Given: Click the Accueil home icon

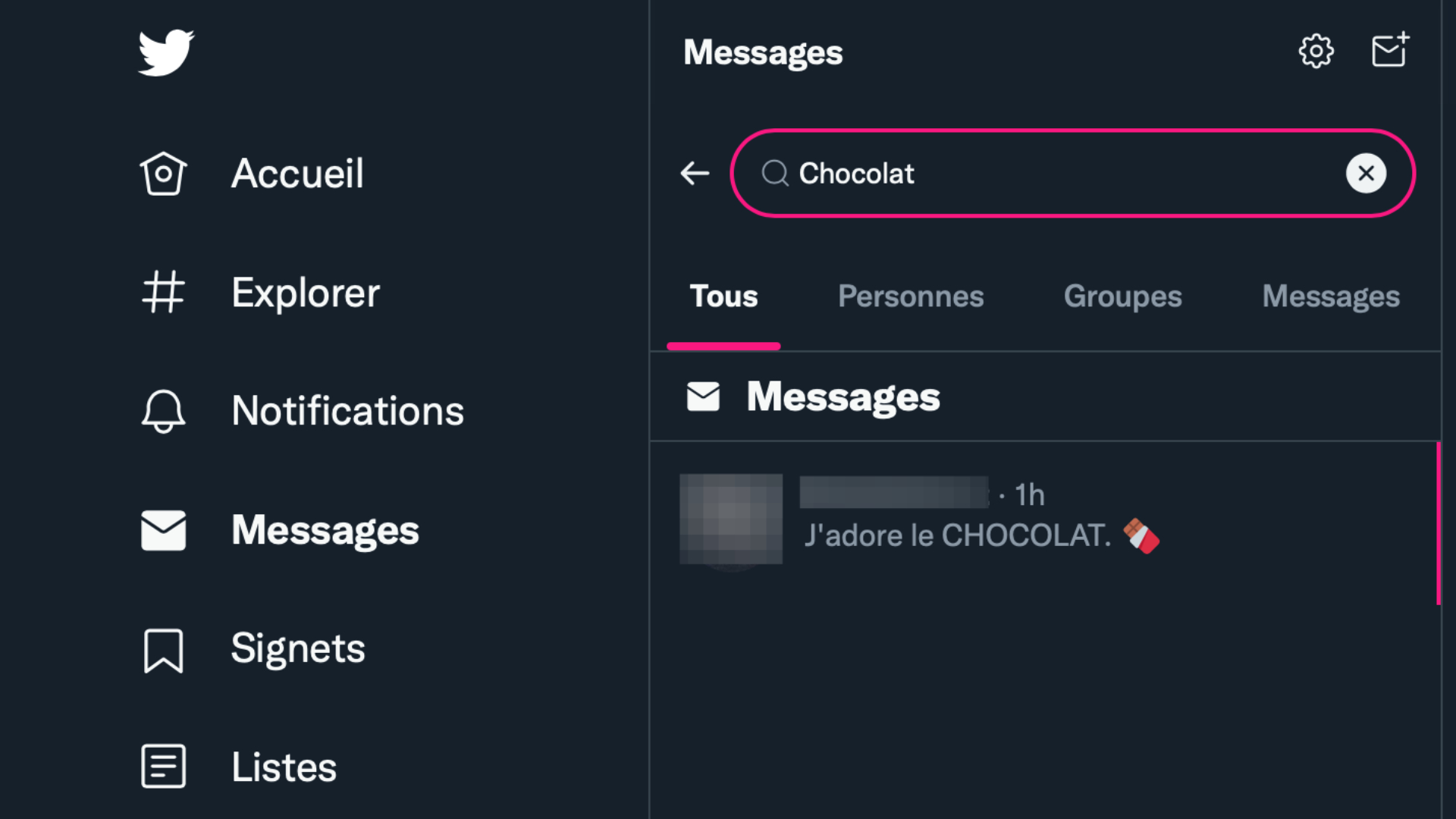Looking at the screenshot, I should 163,174.
